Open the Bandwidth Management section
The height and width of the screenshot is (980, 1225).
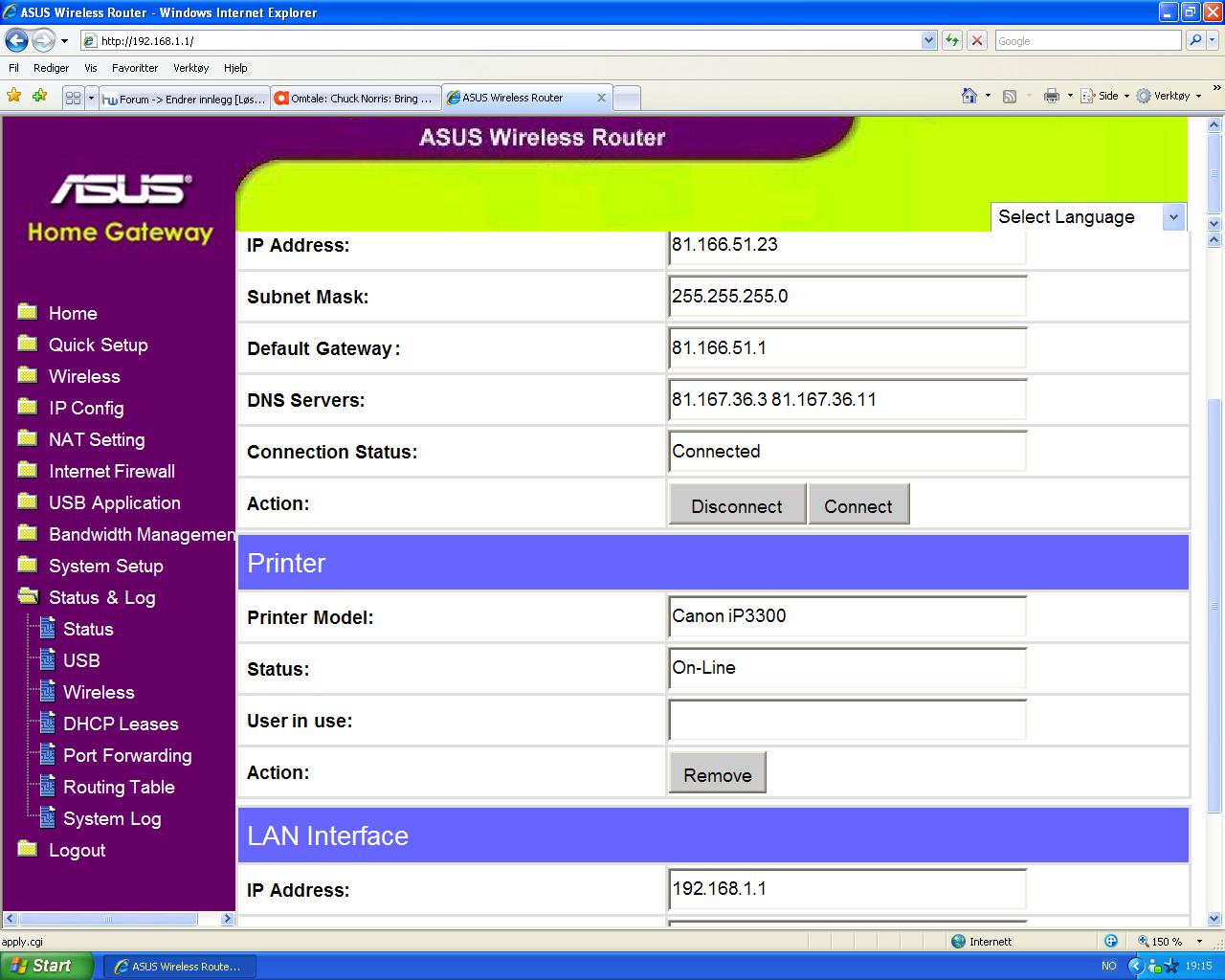pyautogui.click(x=142, y=534)
